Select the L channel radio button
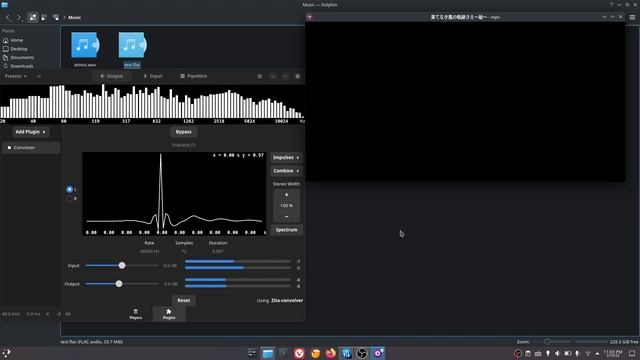Viewport: 640px width, 360px height. [x=70, y=189]
